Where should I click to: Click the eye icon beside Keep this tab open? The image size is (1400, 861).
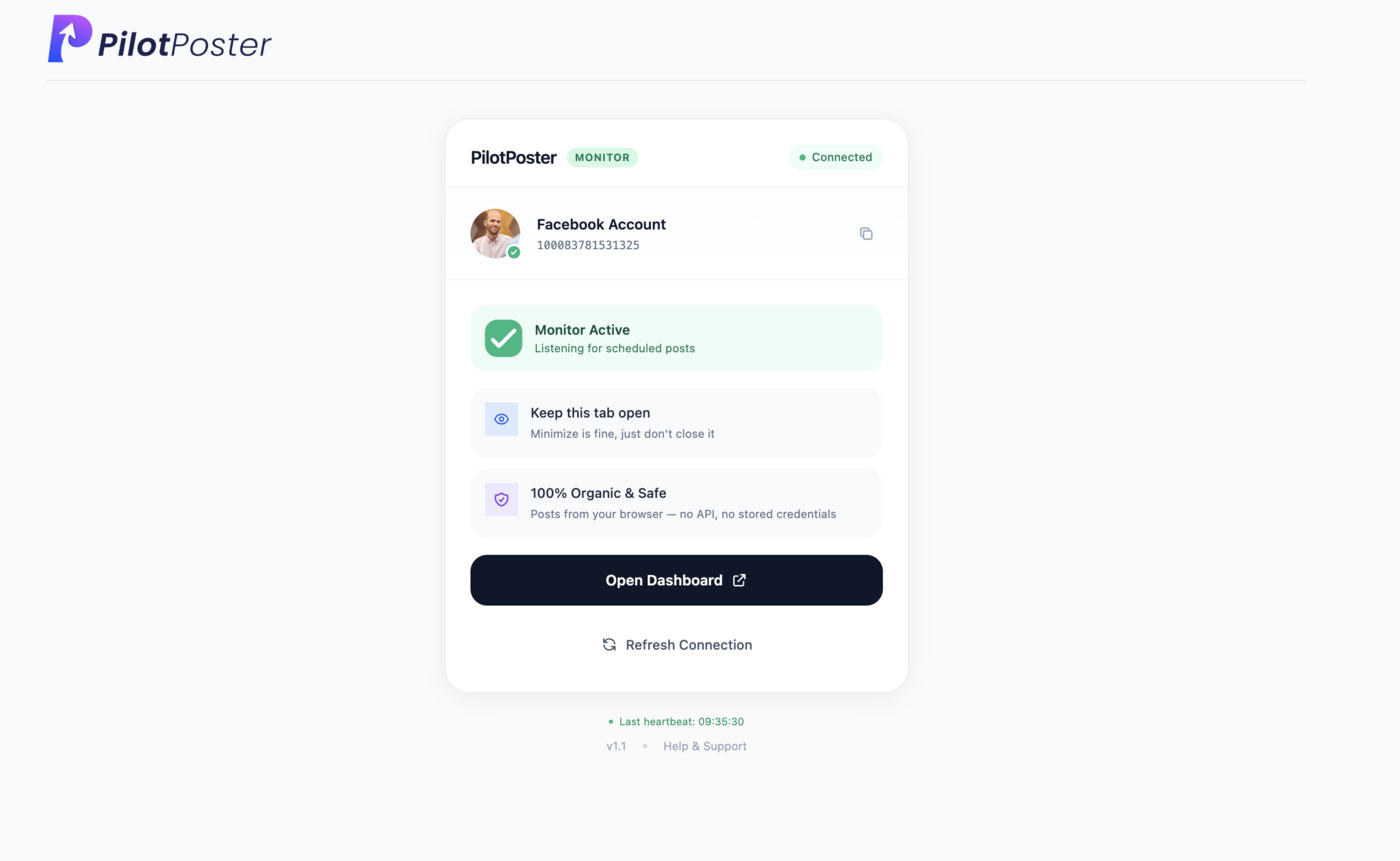click(502, 419)
